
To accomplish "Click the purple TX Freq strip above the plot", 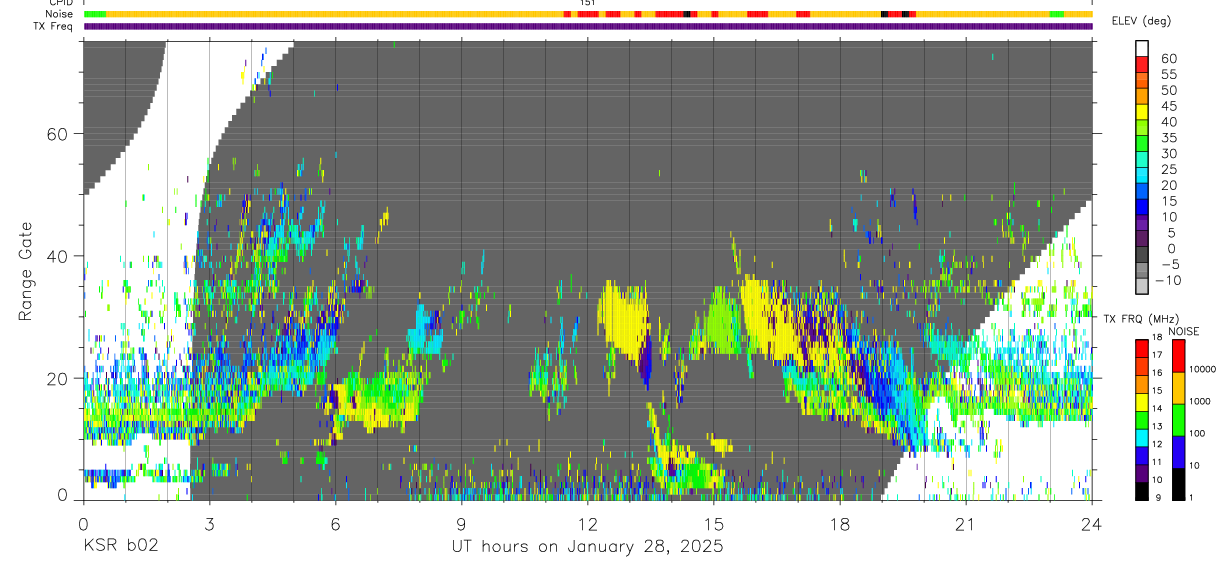I will [x=588, y=26].
